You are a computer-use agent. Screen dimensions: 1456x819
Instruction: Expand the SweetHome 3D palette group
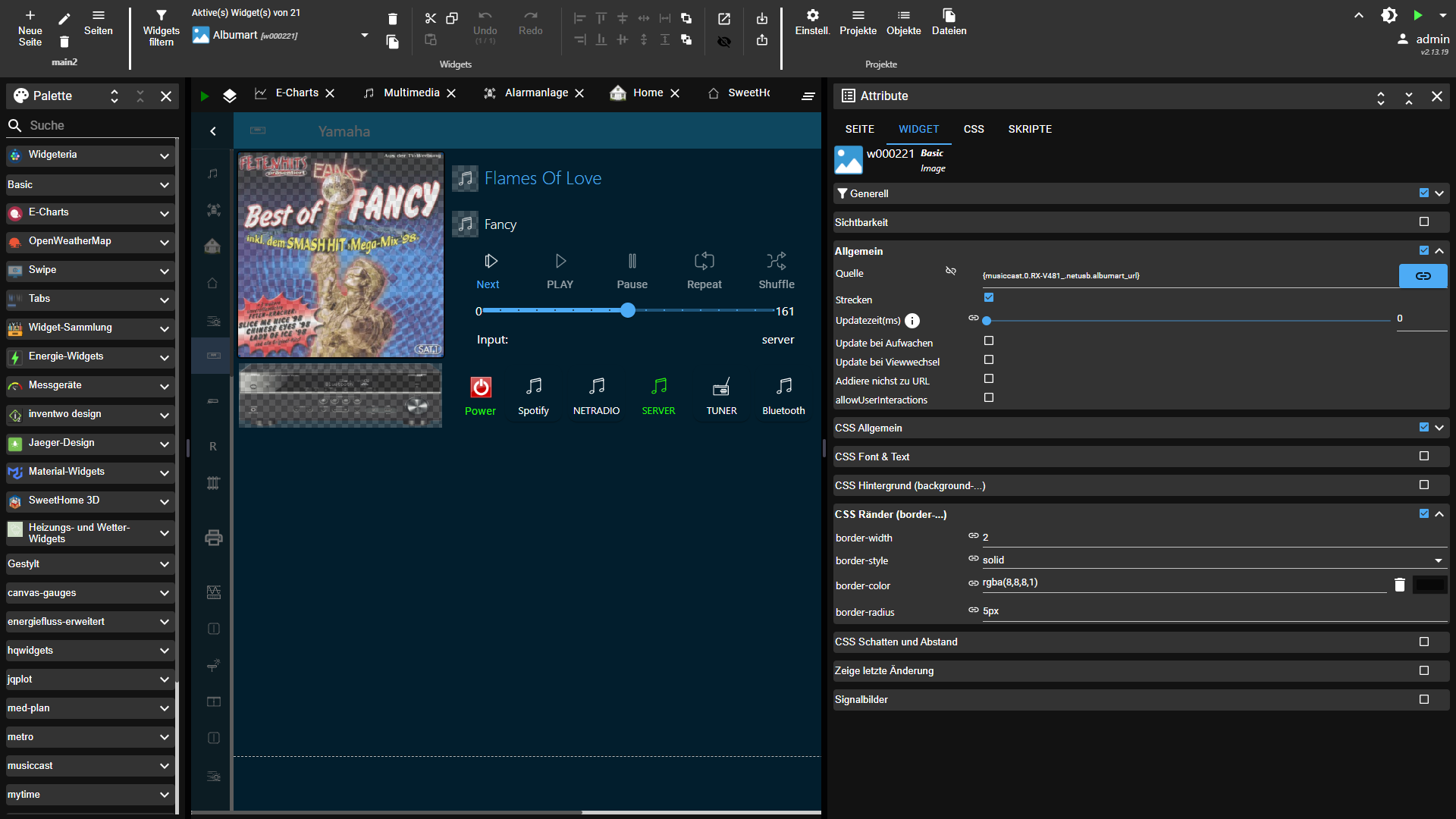click(165, 501)
